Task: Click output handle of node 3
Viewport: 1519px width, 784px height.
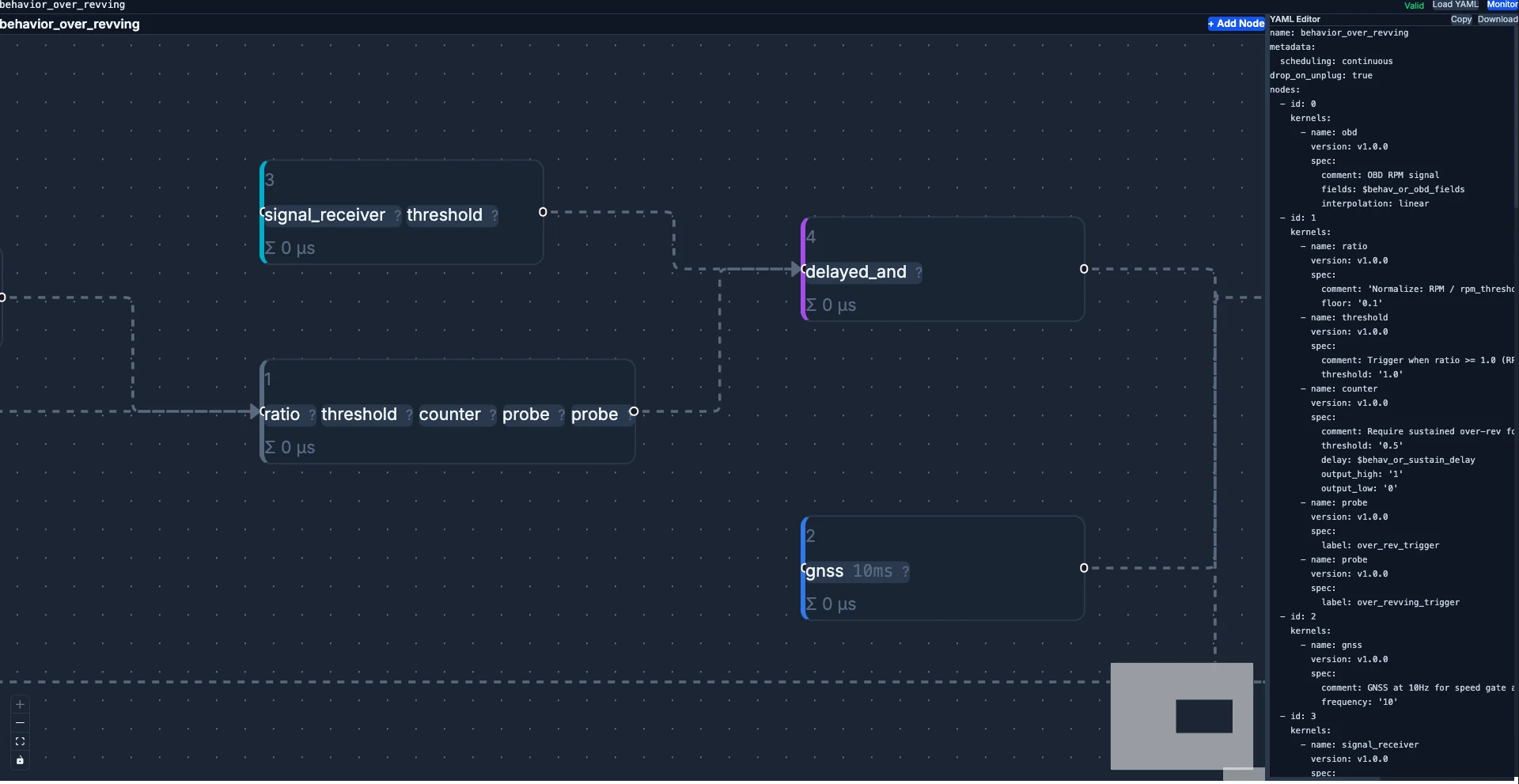Action: (543, 212)
